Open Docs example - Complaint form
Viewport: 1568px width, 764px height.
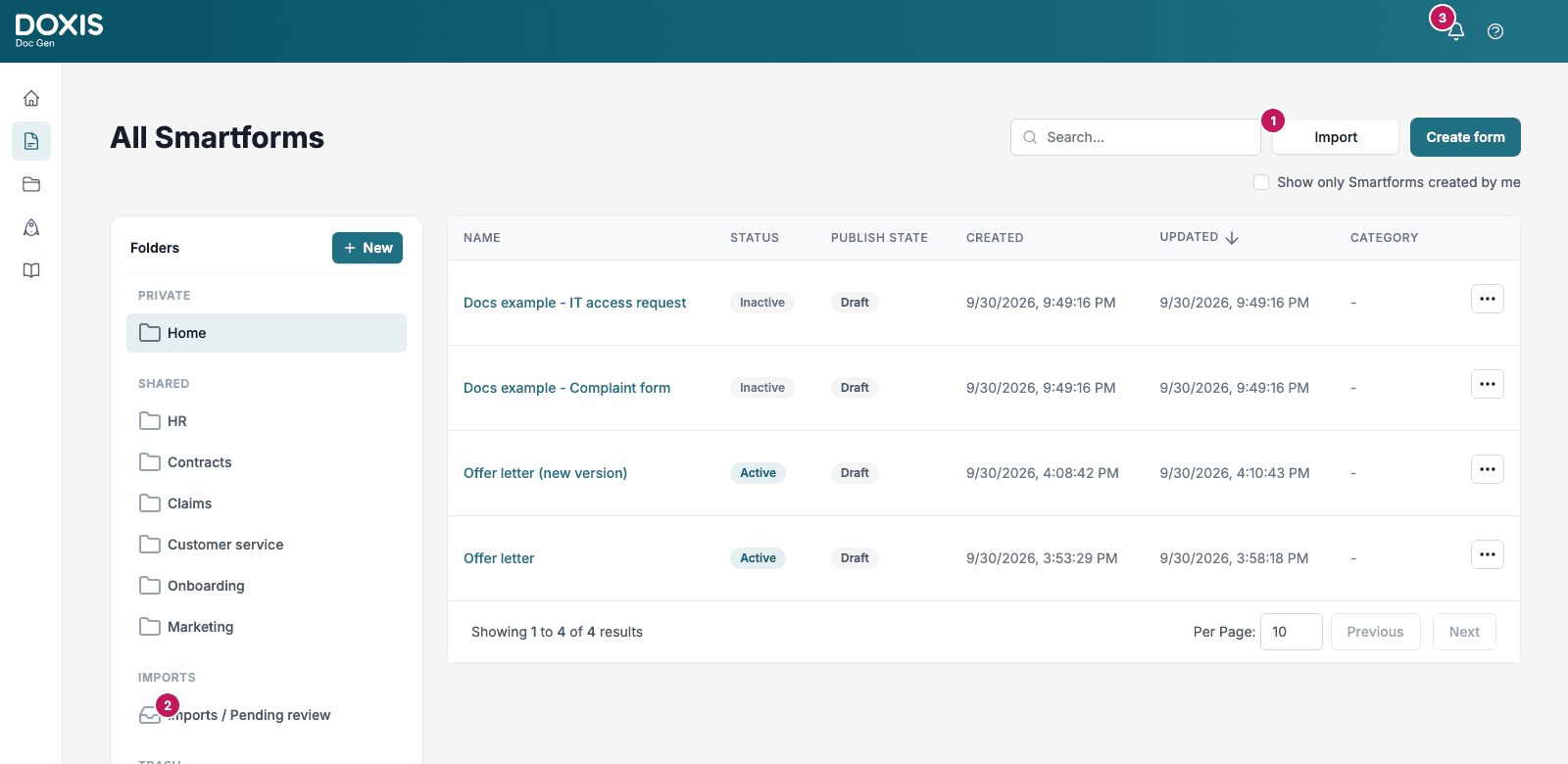[x=566, y=388]
